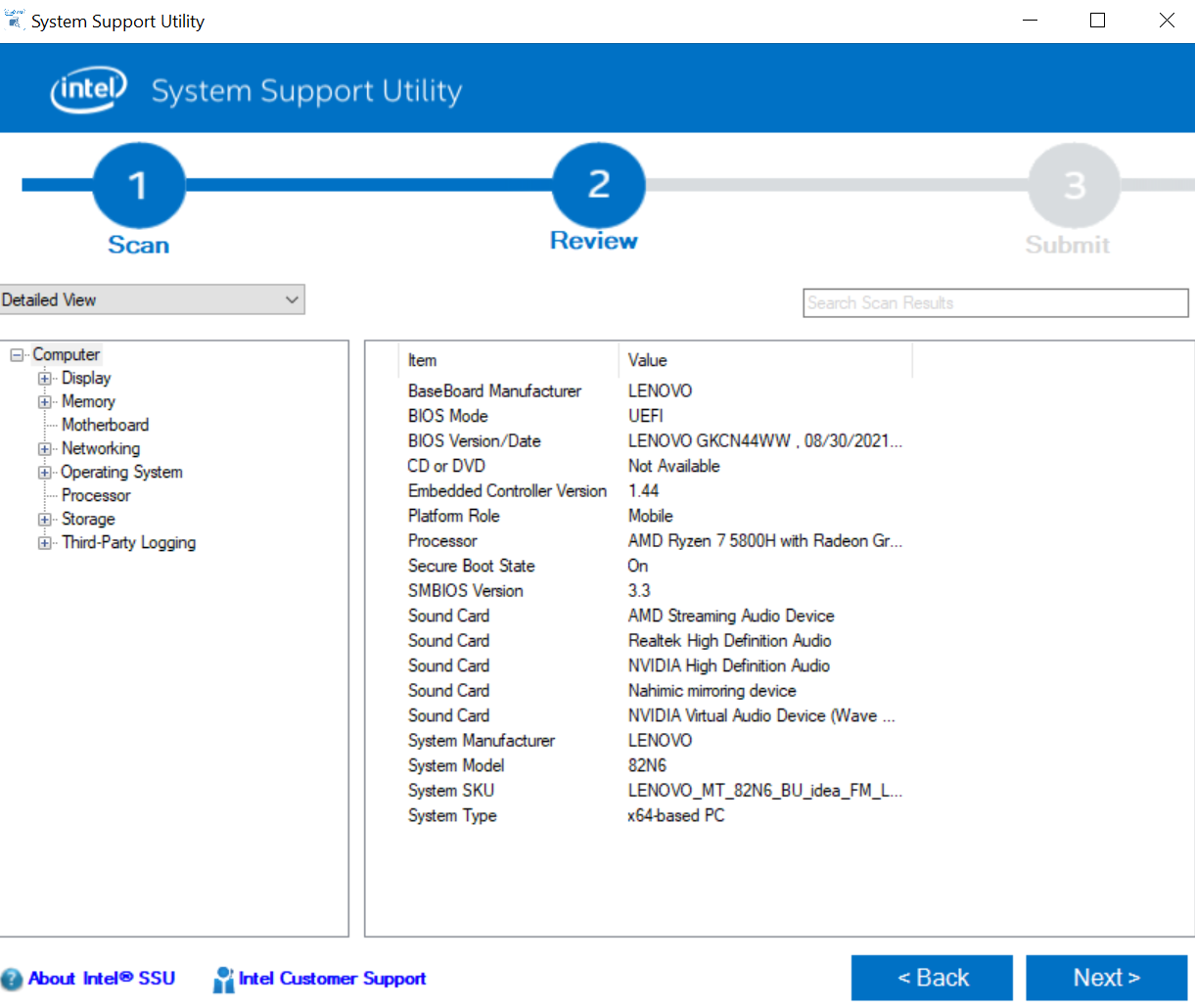Select the Processor tree item
The image size is (1195, 1008).
[x=96, y=495]
